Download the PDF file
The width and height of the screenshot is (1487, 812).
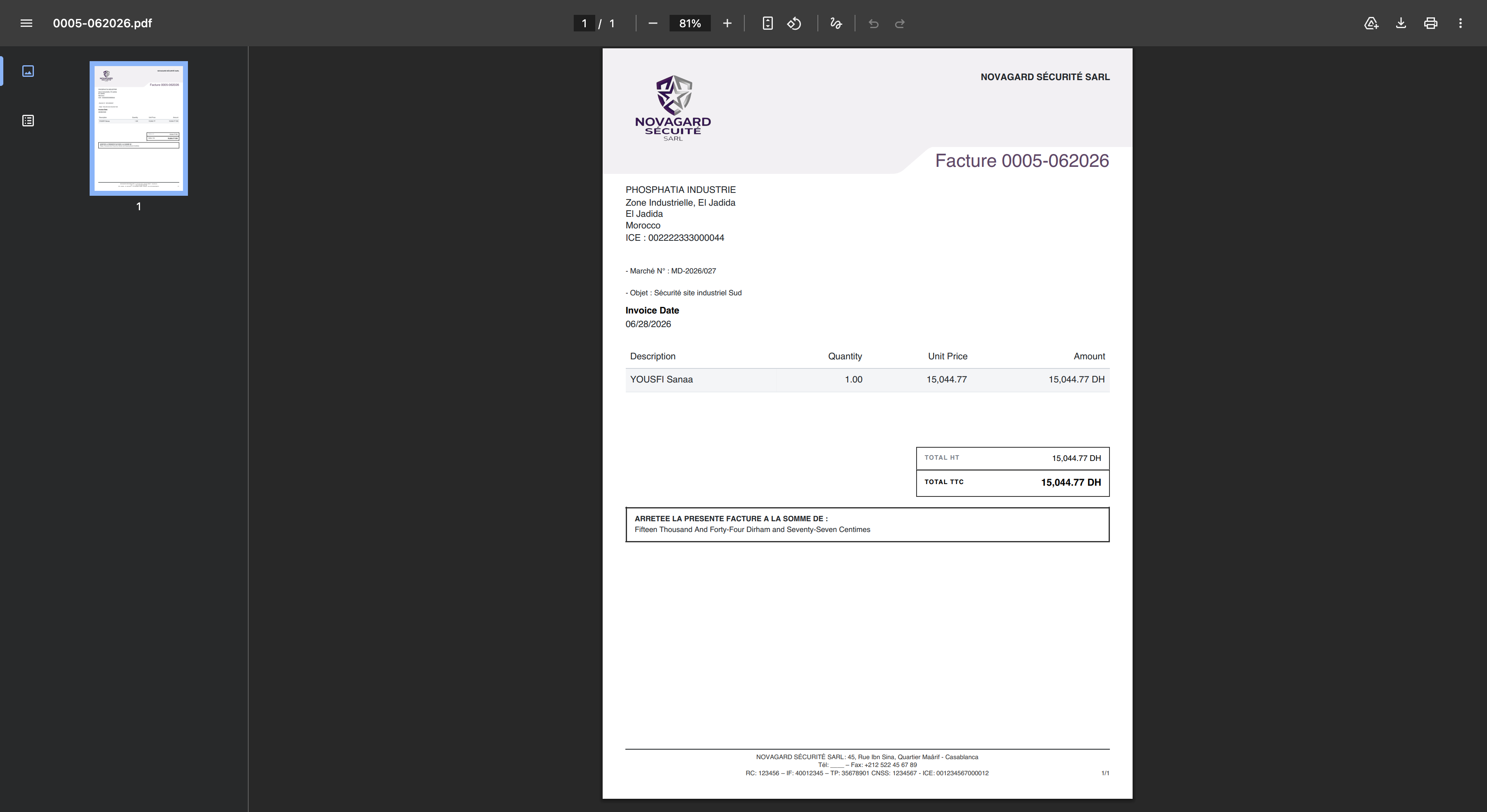tap(1401, 23)
